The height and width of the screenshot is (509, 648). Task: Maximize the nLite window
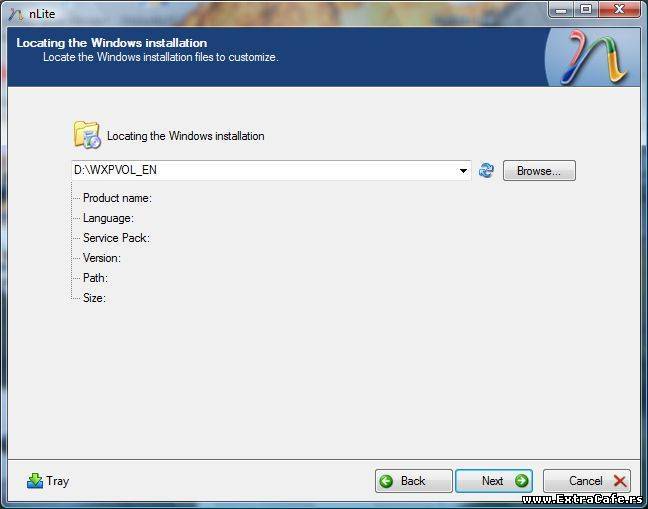click(x=585, y=10)
